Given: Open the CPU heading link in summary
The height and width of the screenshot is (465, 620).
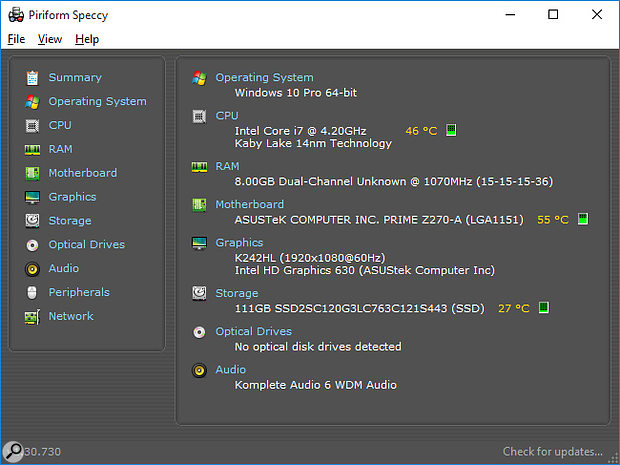Looking at the screenshot, I should pos(227,115).
